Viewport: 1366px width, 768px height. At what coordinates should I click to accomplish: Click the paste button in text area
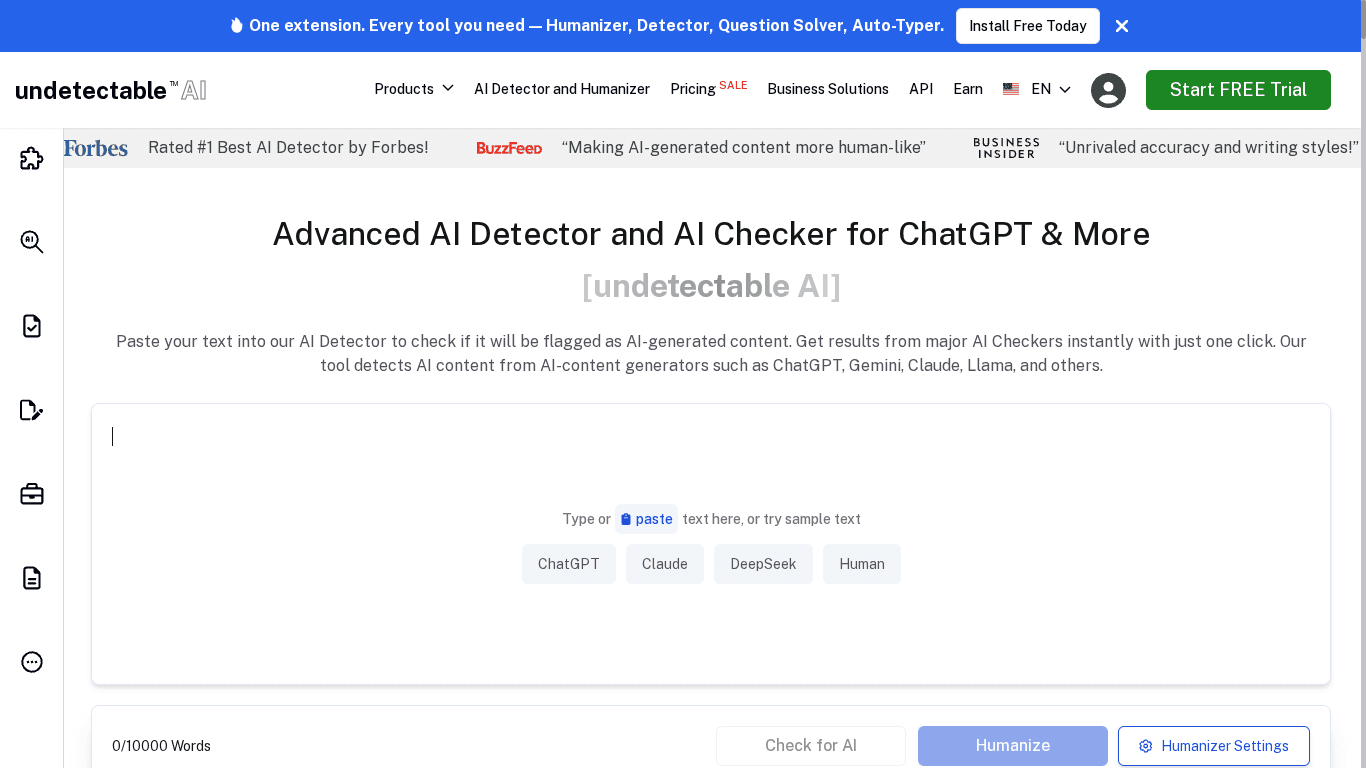[x=646, y=519]
